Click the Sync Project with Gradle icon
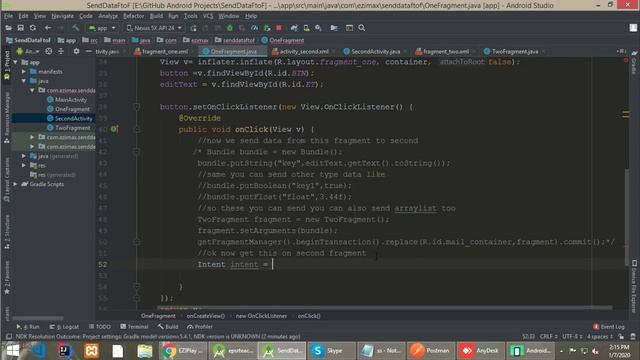 (294, 28)
